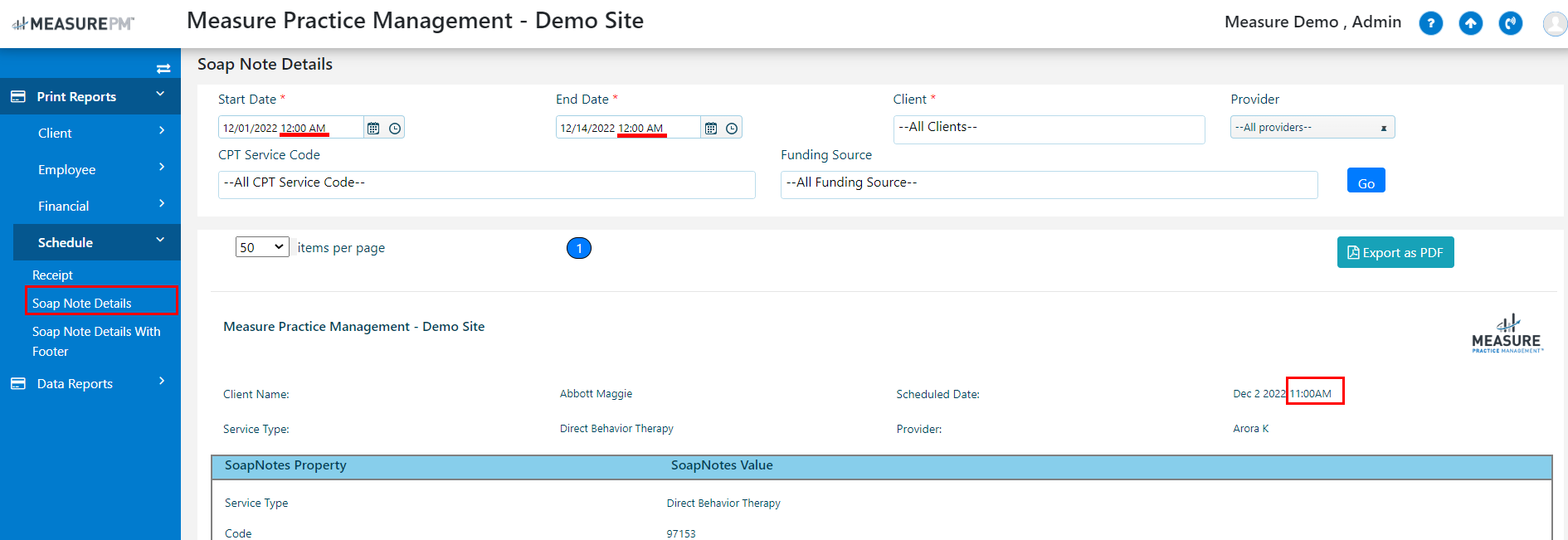Click the Data Reports card icon

coord(18,383)
